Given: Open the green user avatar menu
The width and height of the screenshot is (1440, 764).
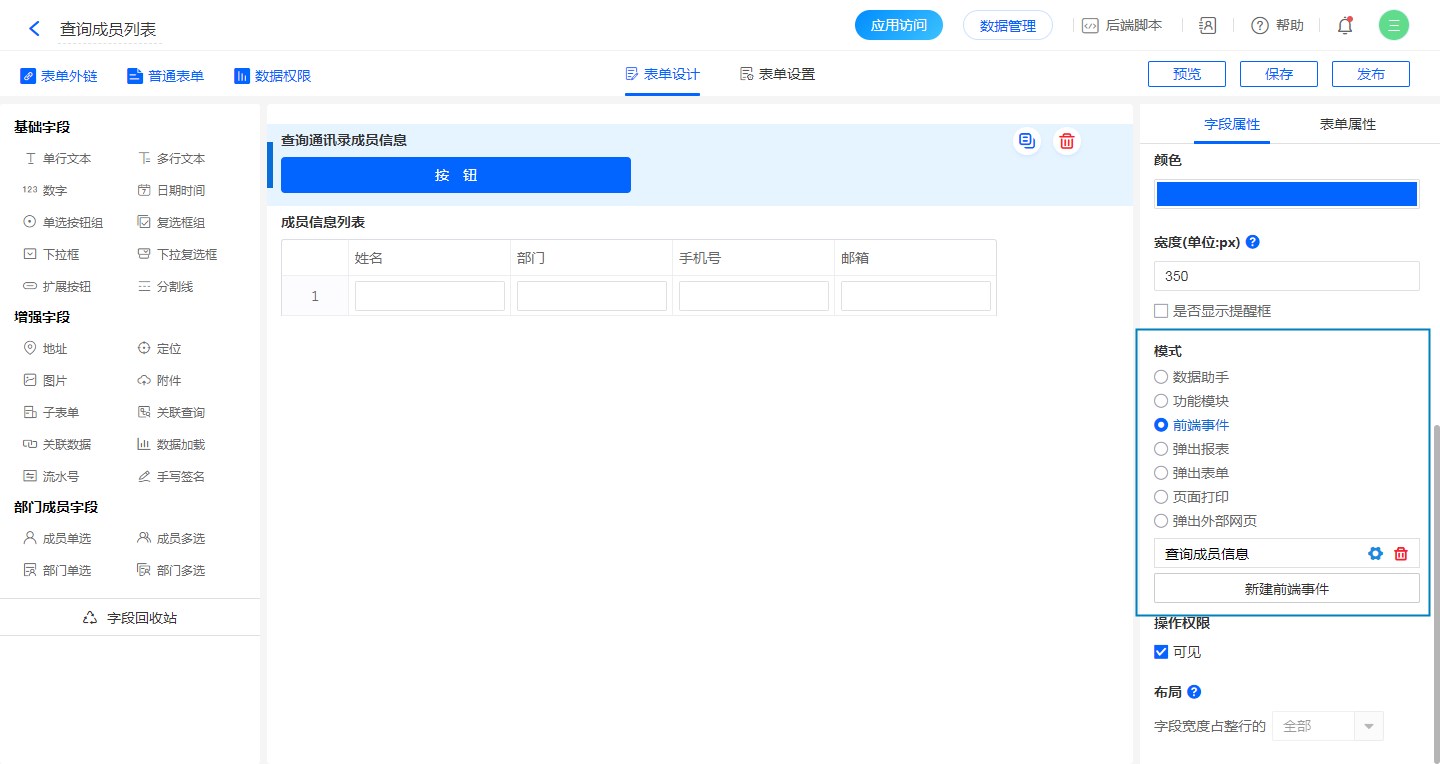Looking at the screenshot, I should (x=1393, y=26).
